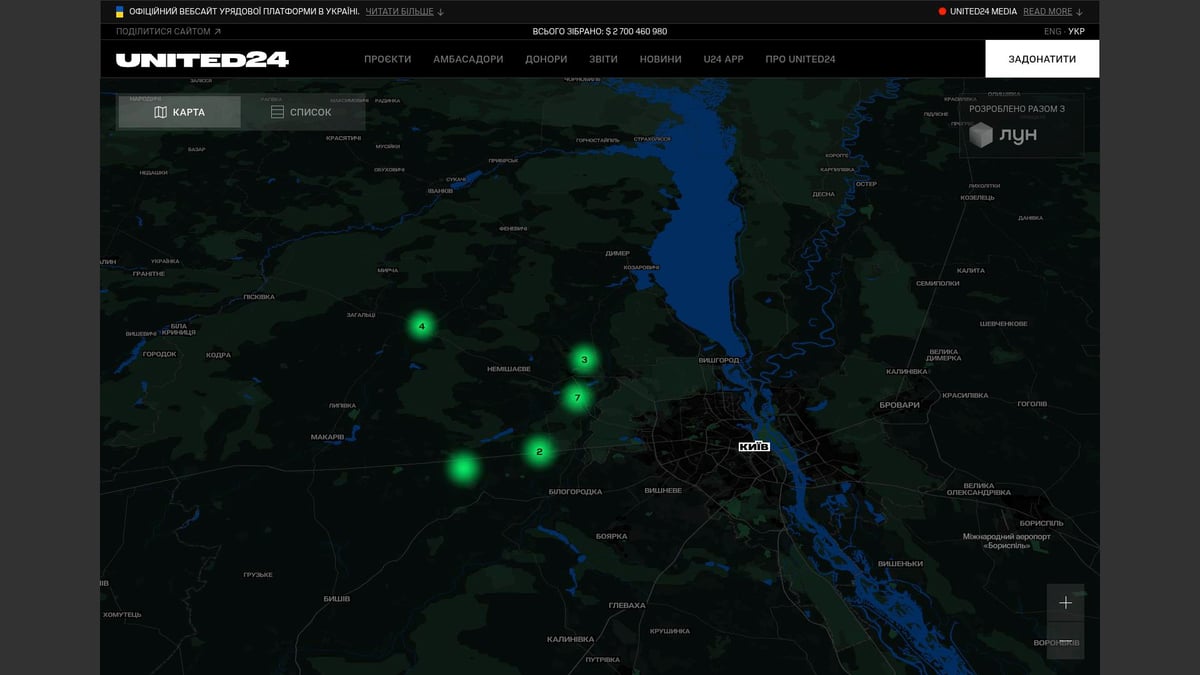The image size is (1200, 675).
Task: Expand Читати більше in top banner
Action: (x=405, y=12)
